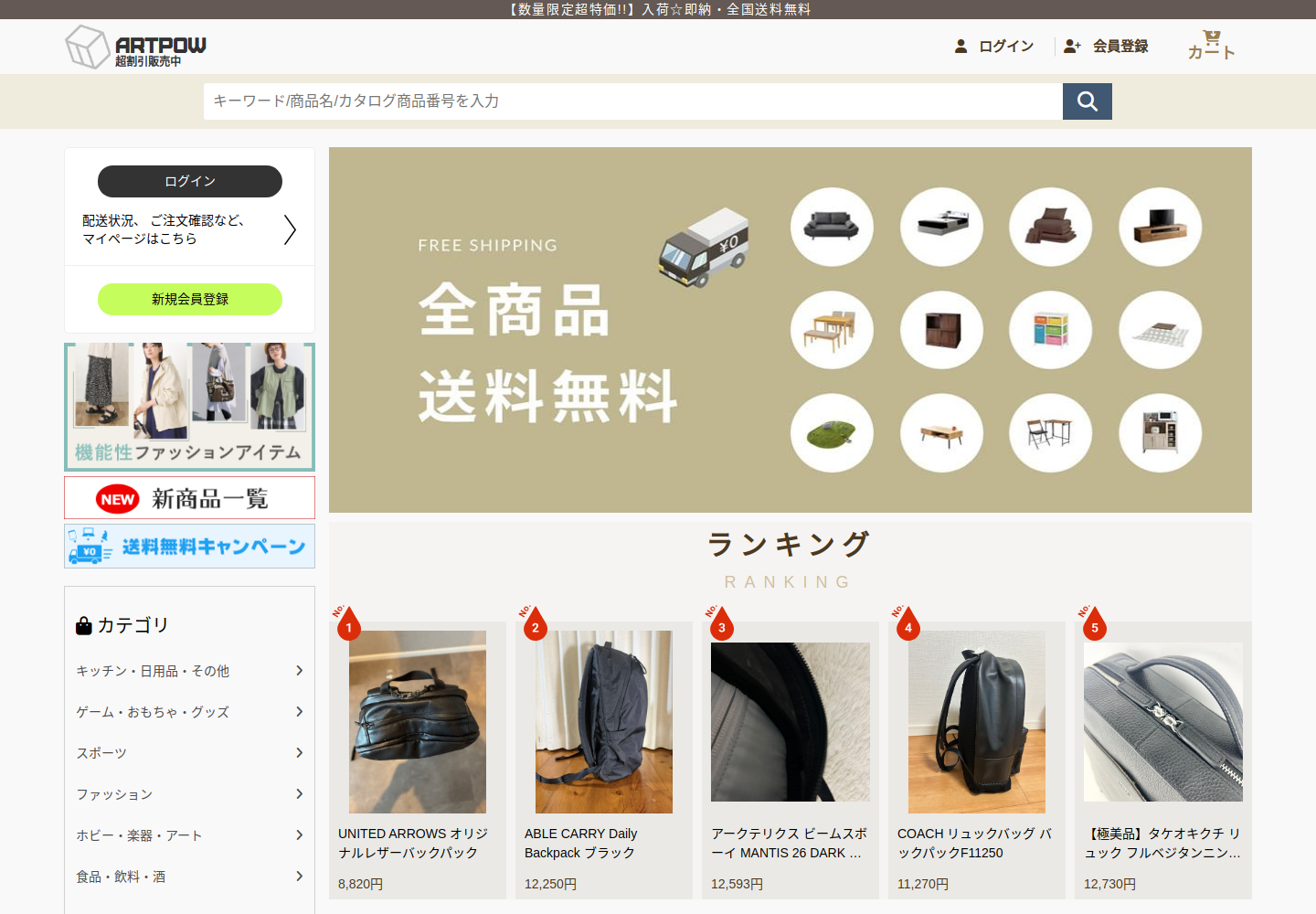Screen dimensions: 1316x914
Task: Open My Page arrow next to 配送状況
Action: click(290, 229)
